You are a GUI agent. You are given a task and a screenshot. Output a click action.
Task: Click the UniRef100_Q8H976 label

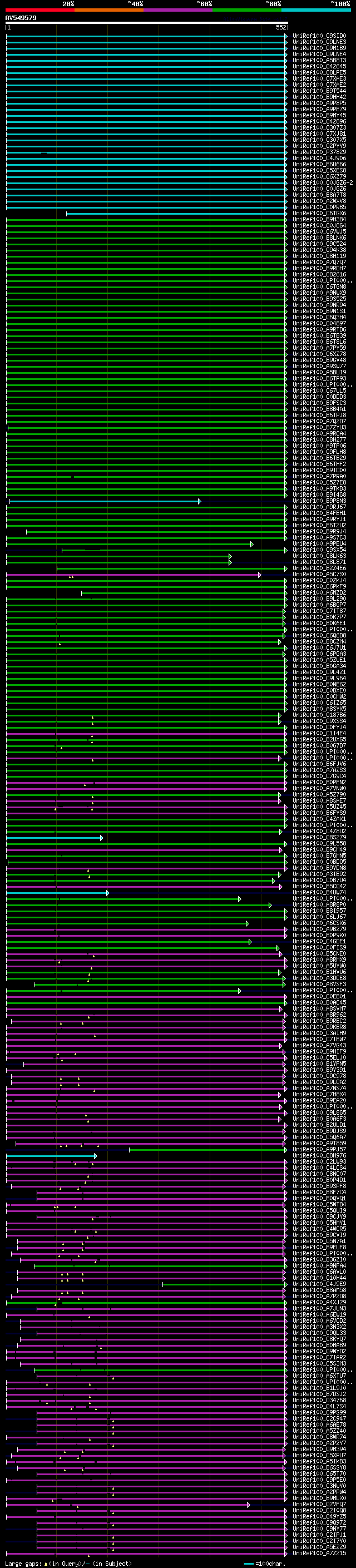[319, 1155]
